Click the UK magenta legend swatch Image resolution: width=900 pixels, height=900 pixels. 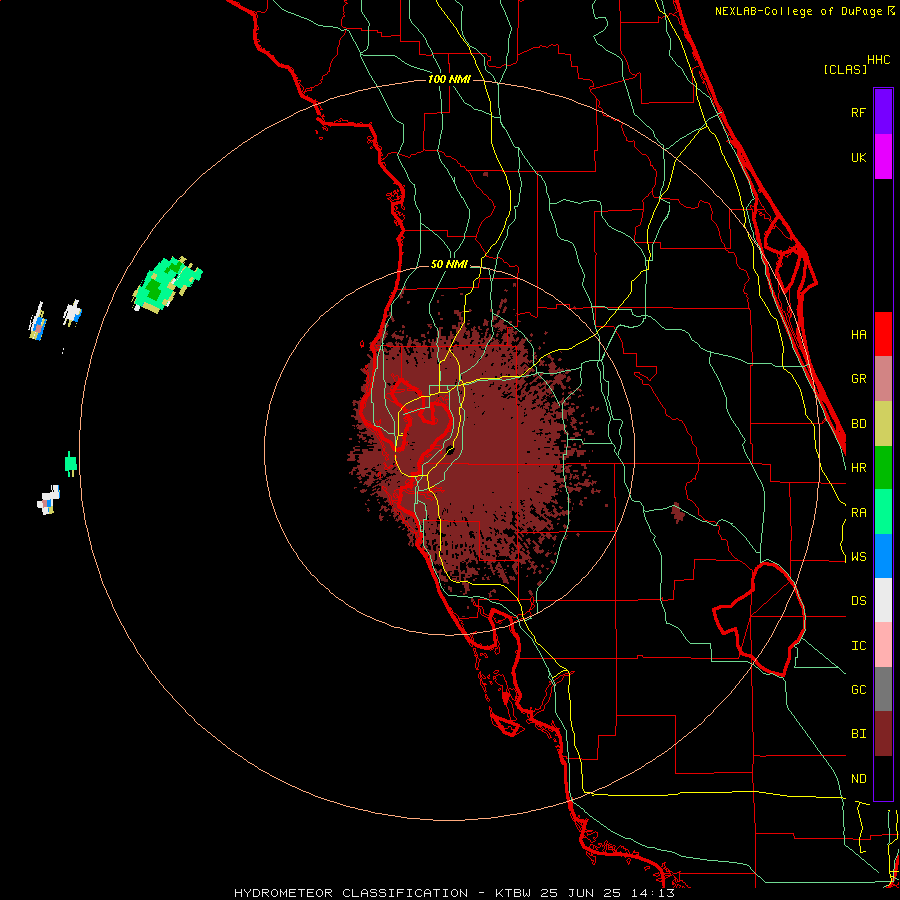coord(883,157)
